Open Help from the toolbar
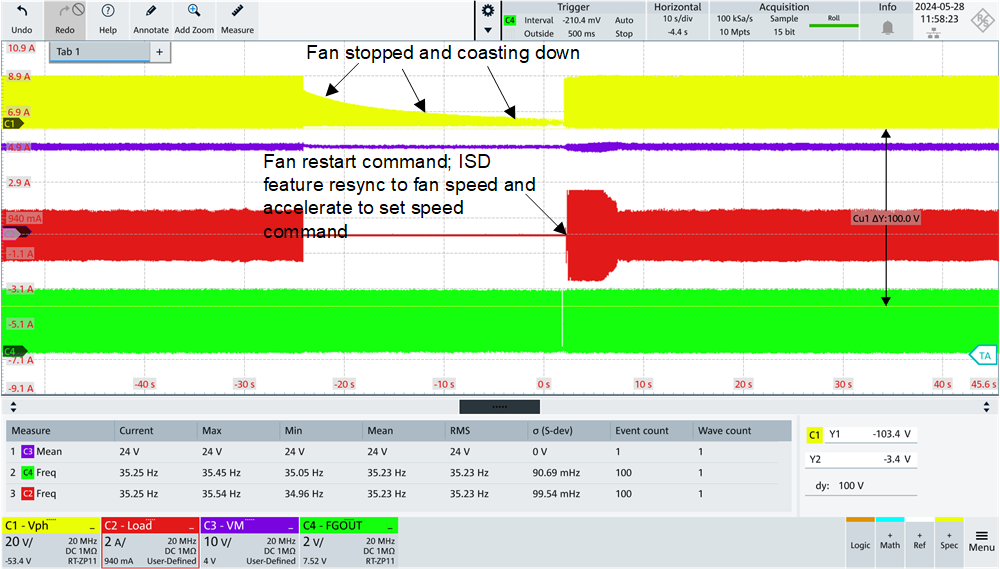The width and height of the screenshot is (1000, 569). coord(108,12)
